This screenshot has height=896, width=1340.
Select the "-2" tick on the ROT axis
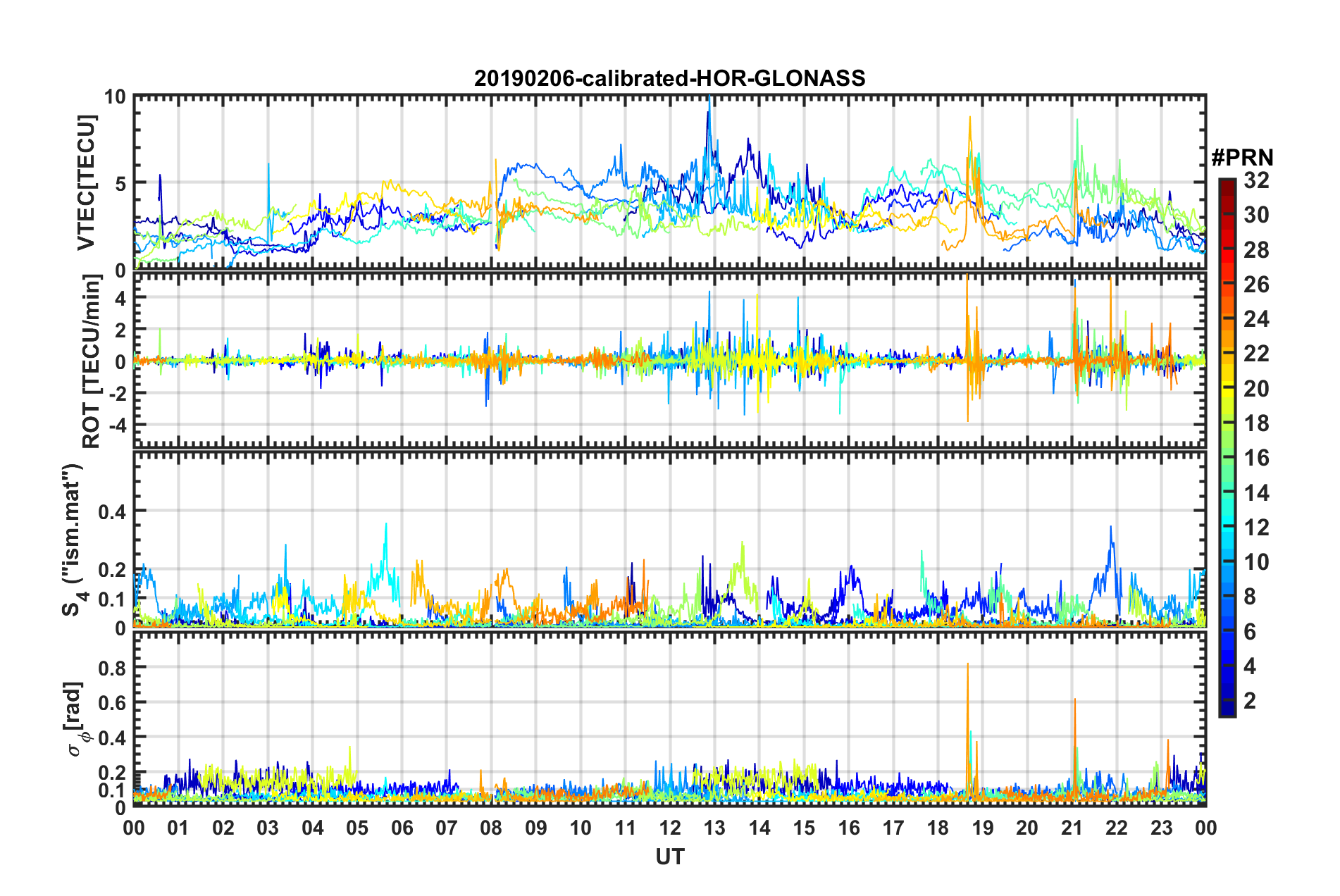[116, 393]
